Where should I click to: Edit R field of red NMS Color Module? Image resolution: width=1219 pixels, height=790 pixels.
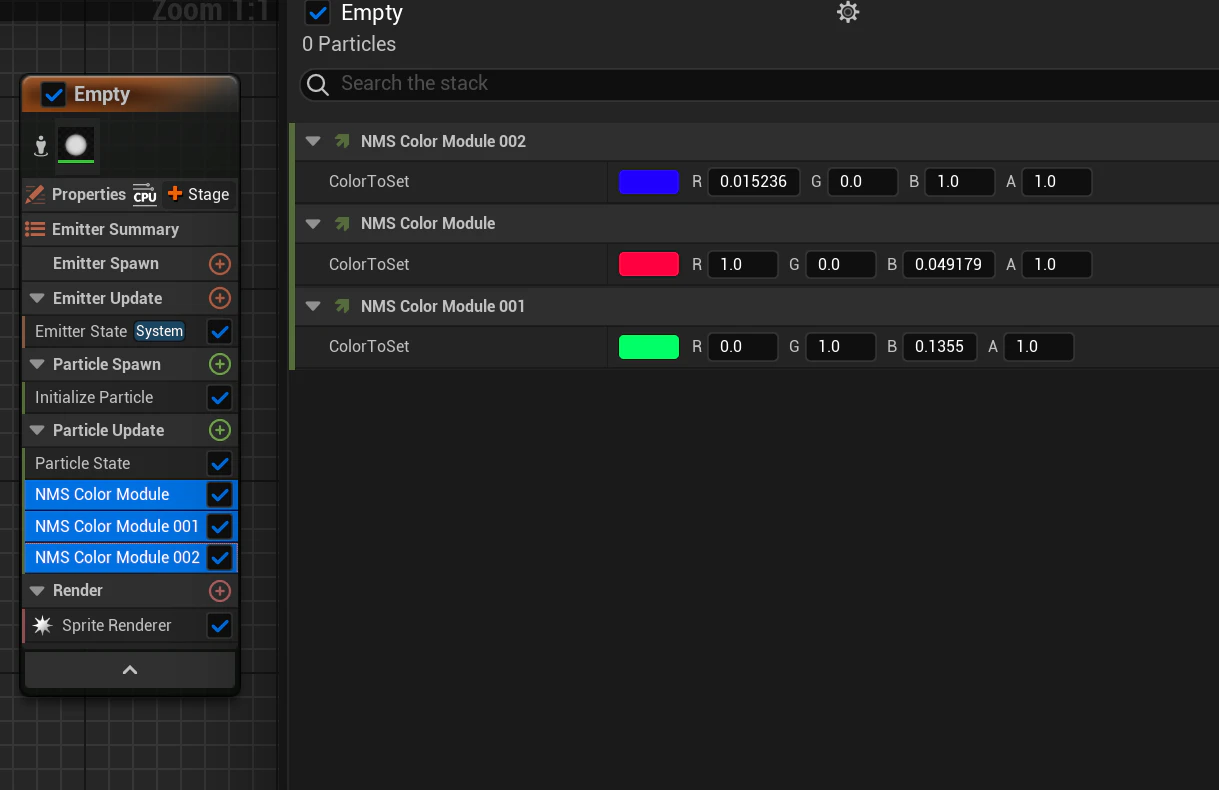[x=743, y=264]
